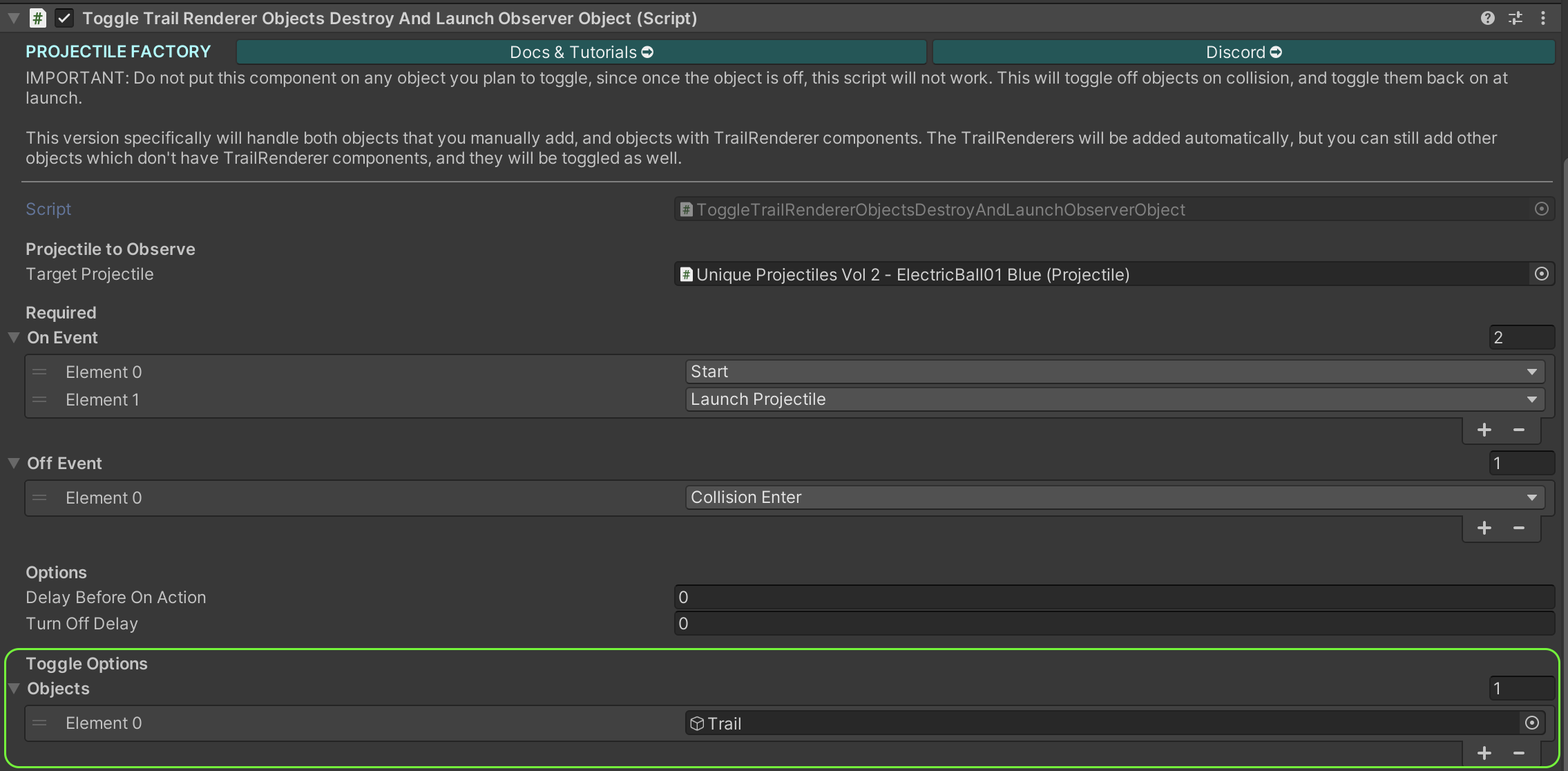The width and height of the screenshot is (1568, 771).
Task: Click the component presets slider icon
Action: pyautogui.click(x=1516, y=18)
